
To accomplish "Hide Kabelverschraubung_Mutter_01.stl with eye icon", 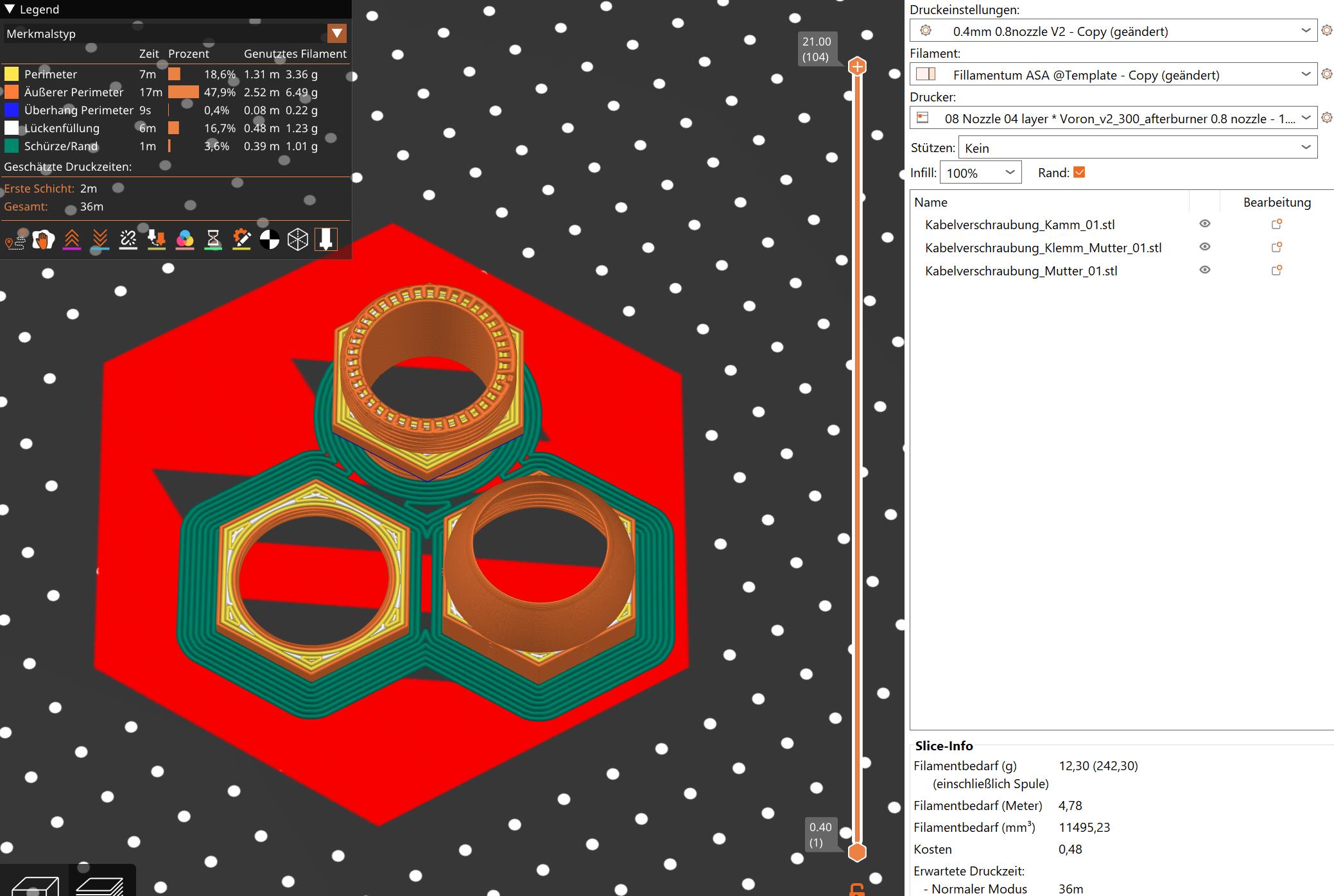I will [x=1205, y=270].
